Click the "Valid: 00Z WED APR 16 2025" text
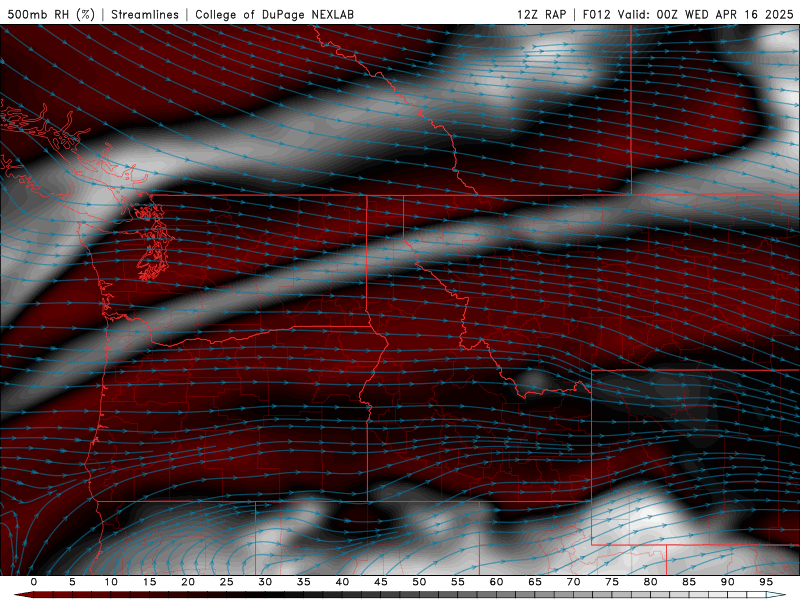Viewport: 800px width, 600px height. (706, 14)
